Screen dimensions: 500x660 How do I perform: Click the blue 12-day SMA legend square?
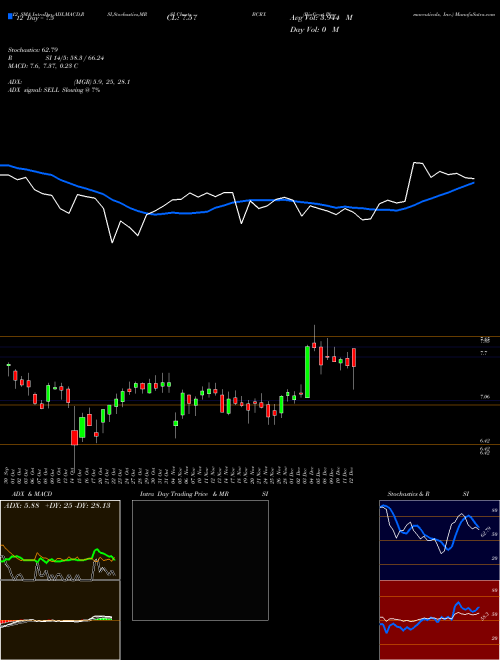10,16
